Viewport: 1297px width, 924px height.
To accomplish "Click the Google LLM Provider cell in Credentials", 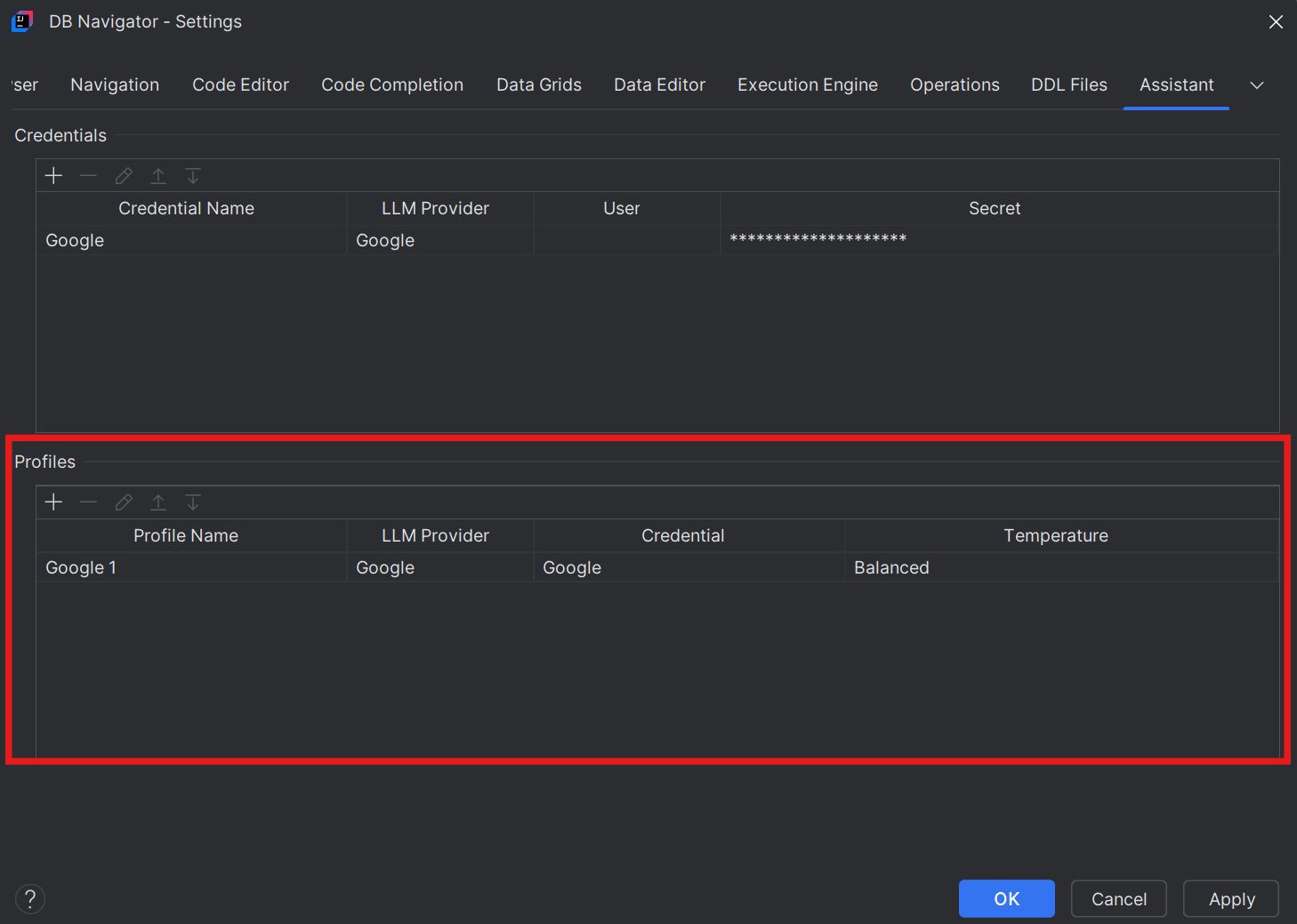I will pos(440,241).
